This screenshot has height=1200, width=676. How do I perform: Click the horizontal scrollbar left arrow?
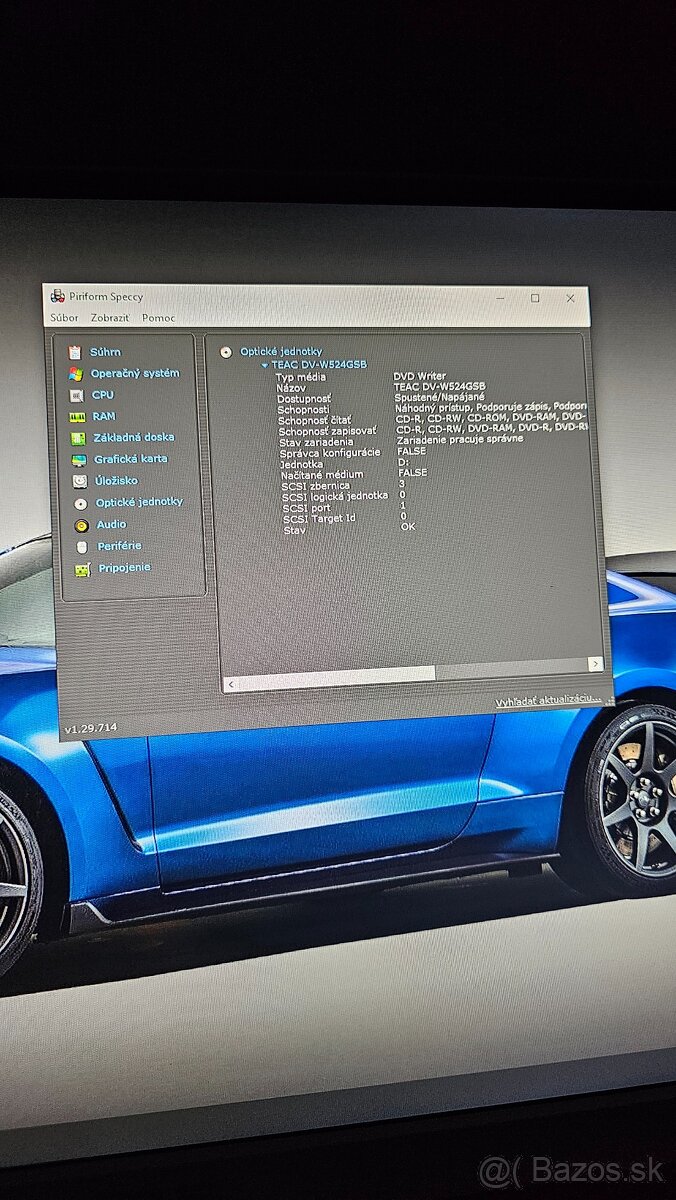(231, 685)
